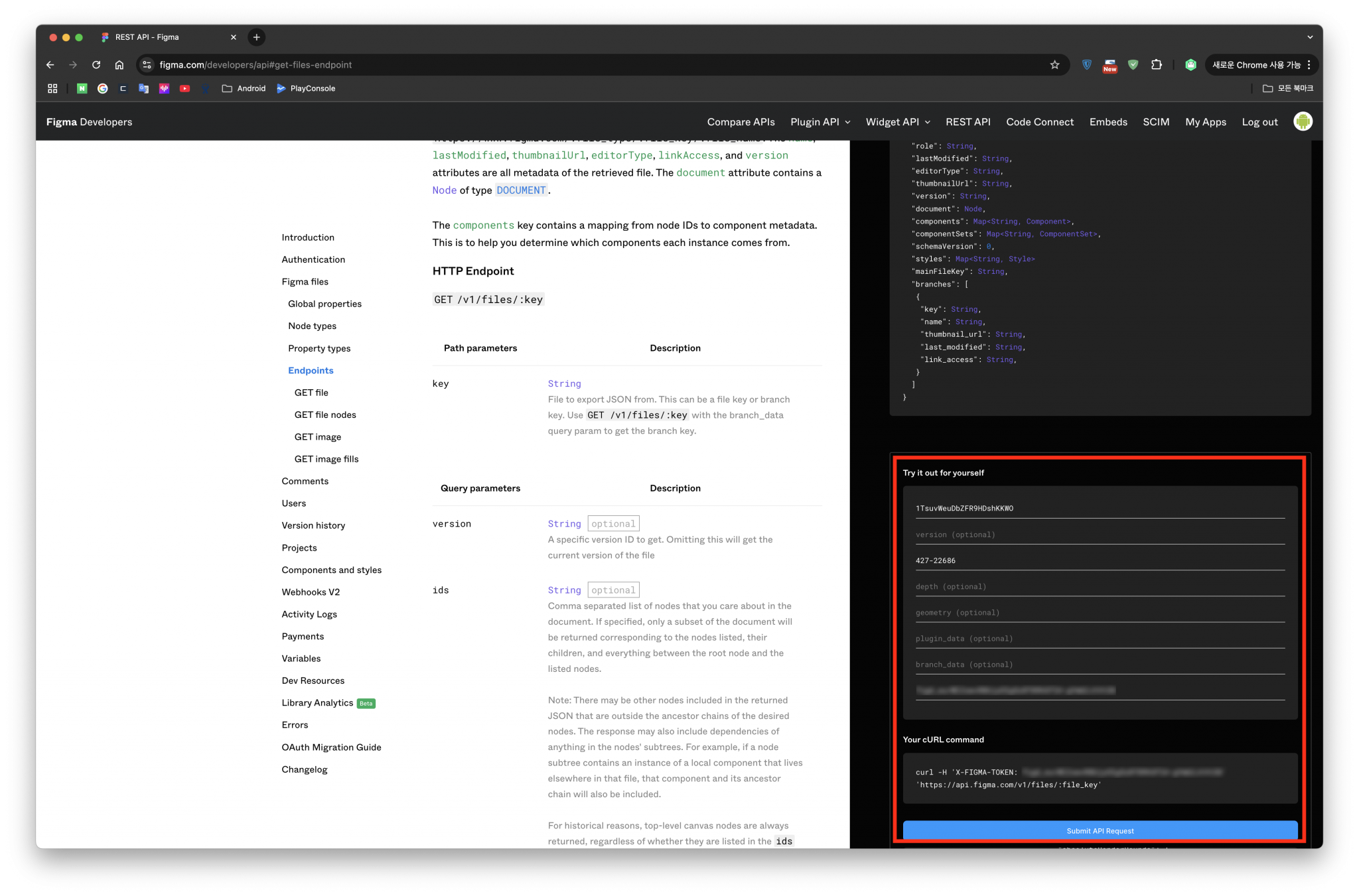Open the blue ZenMate shield extension icon
The image size is (1359, 896).
tap(1086, 64)
